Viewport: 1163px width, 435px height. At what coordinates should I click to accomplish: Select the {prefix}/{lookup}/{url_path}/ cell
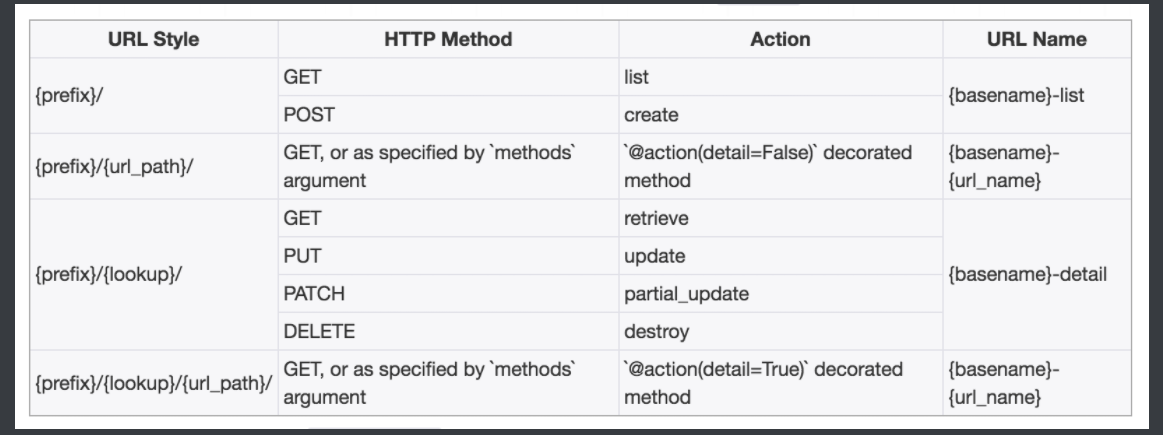[x=153, y=383]
